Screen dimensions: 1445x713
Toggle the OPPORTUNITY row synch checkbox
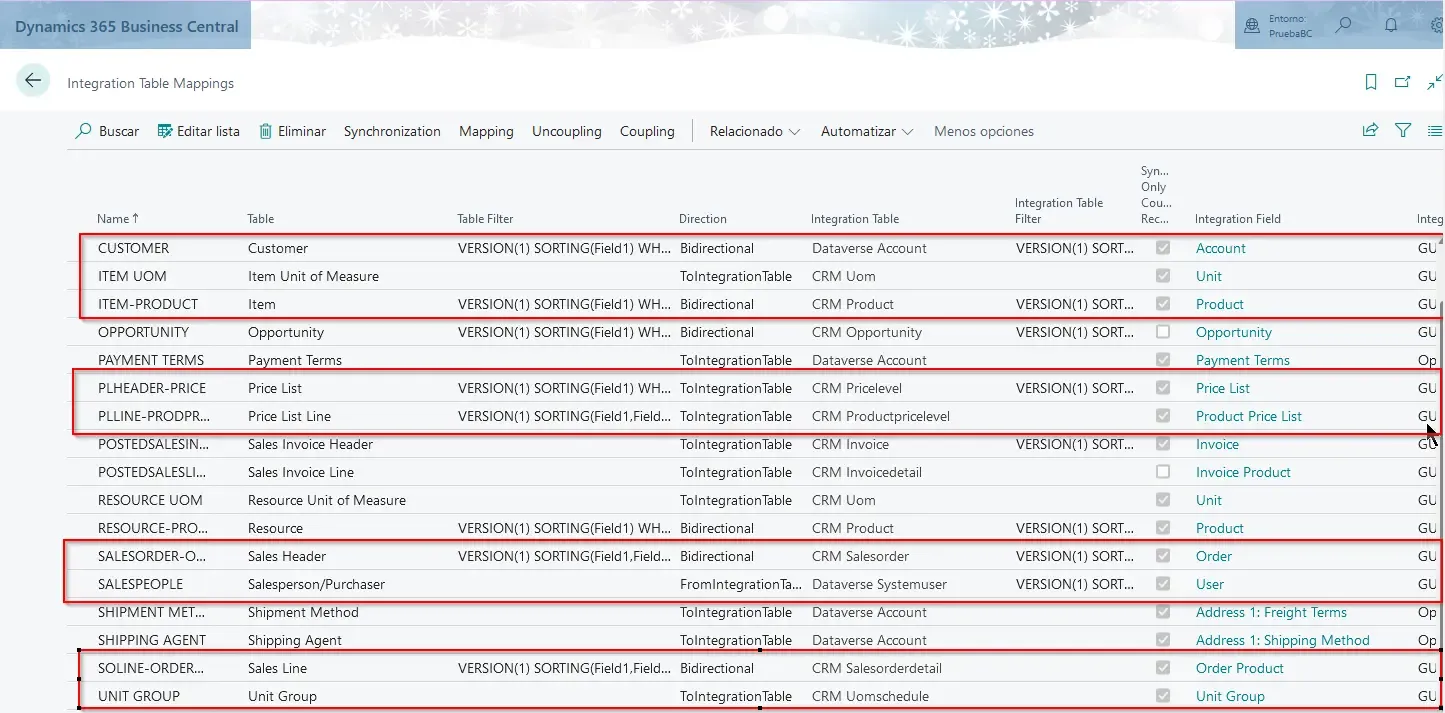click(1162, 331)
